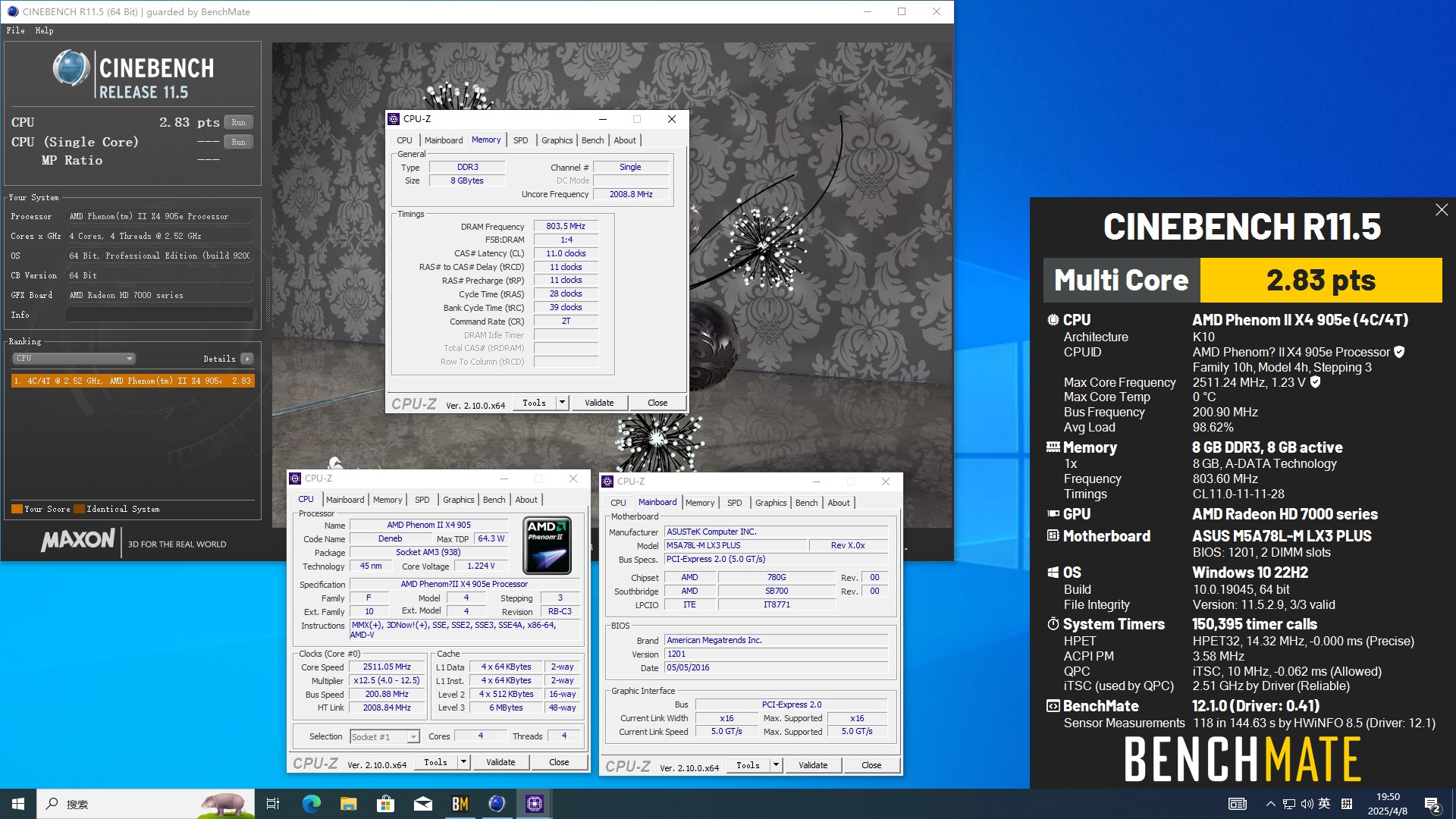Open Bench tab in CPU tab CPU-Z window
This screenshot has width=1456, height=819.
click(494, 500)
